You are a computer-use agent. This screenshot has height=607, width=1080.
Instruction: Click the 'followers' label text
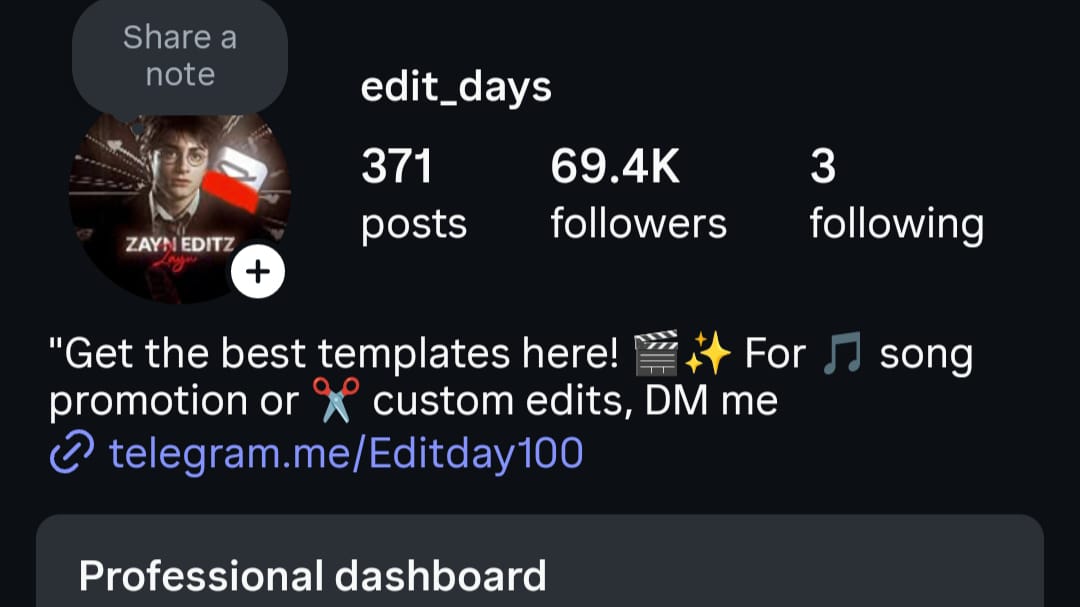638,224
